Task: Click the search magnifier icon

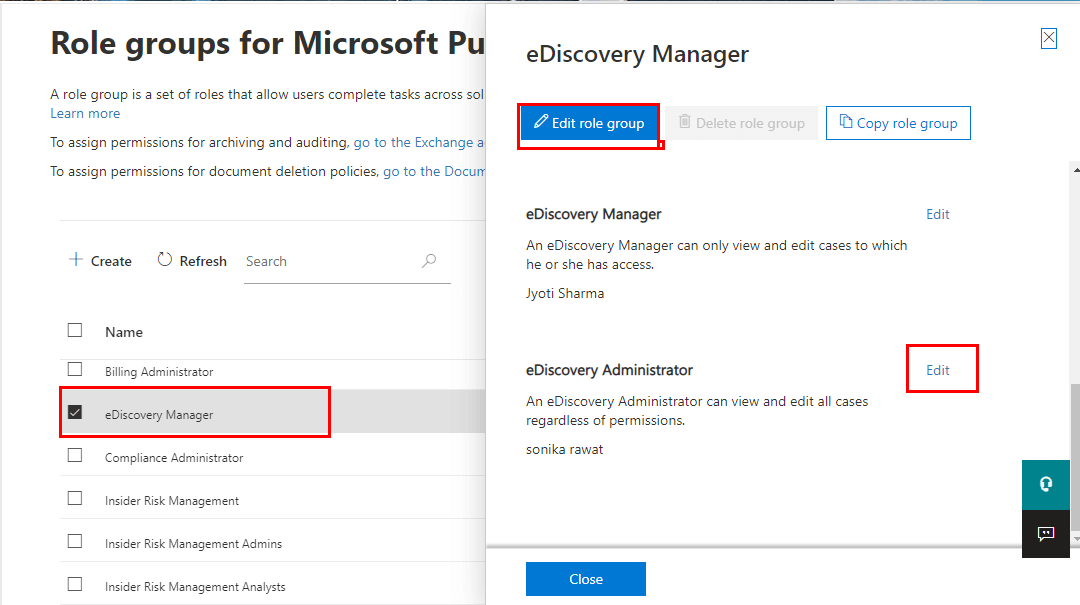Action: [429, 260]
